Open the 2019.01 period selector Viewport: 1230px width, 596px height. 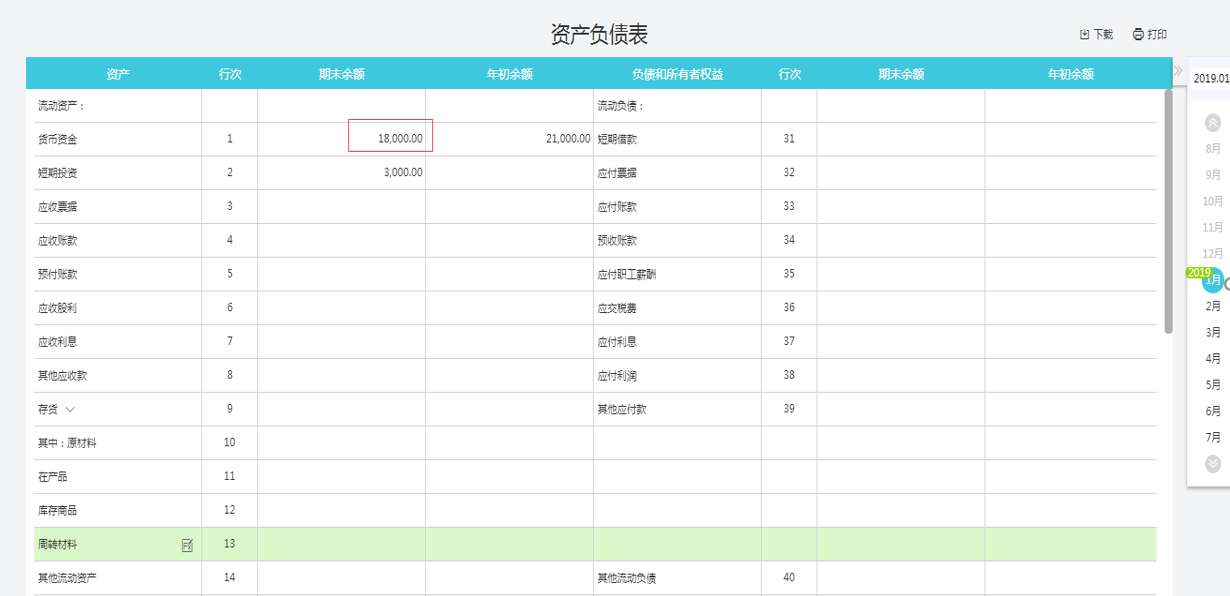(1210, 78)
